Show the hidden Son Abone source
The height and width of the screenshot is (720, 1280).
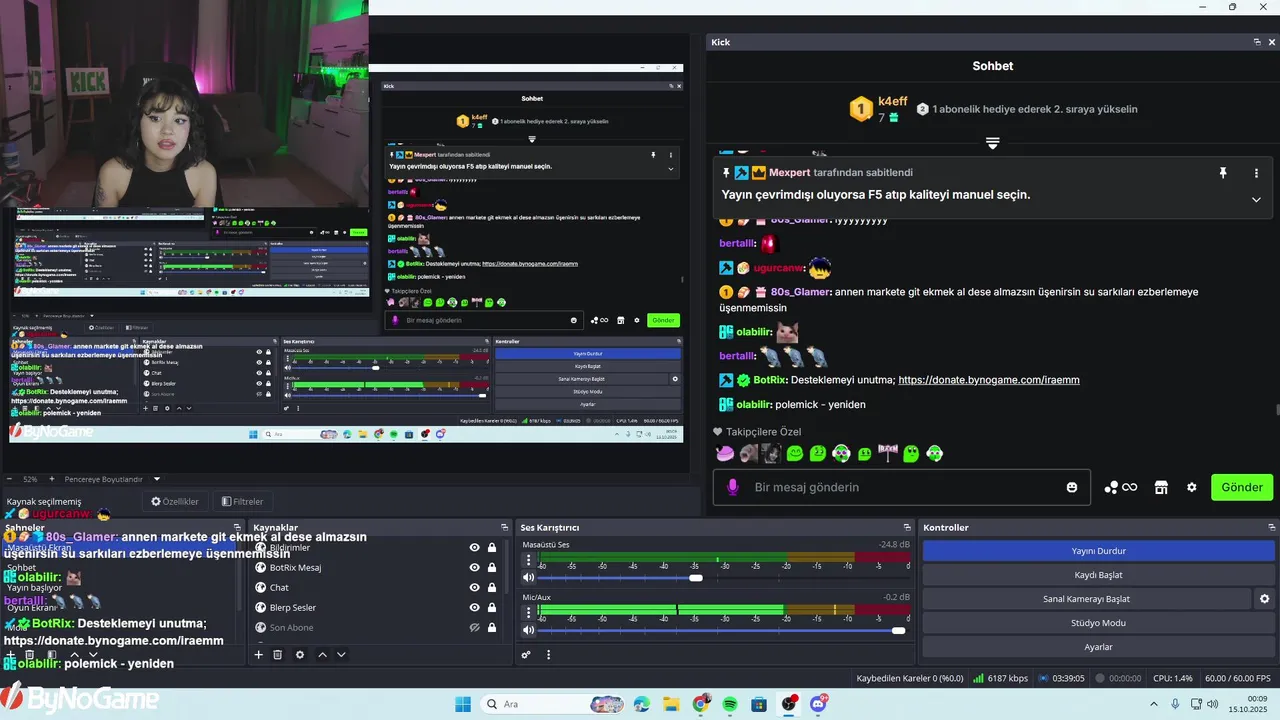[475, 627]
